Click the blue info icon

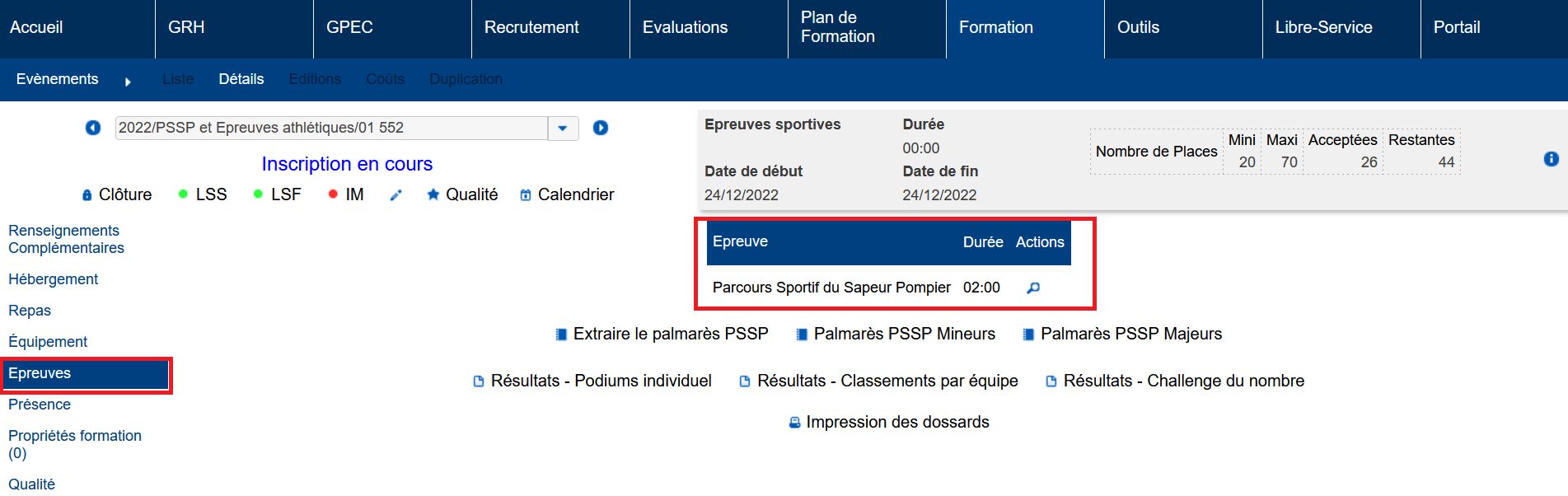point(1551,159)
